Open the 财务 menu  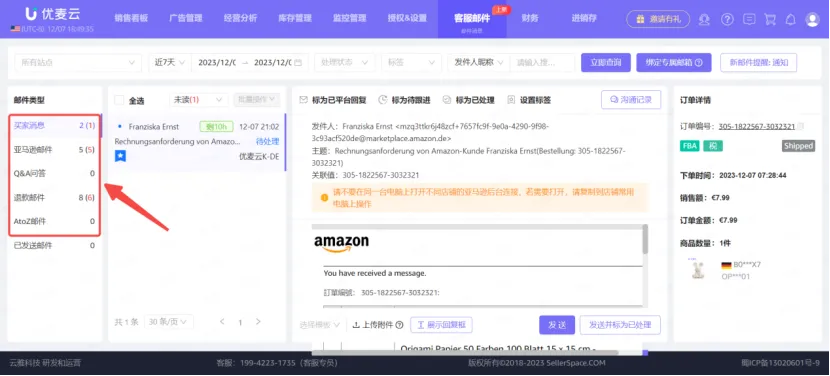pyautogui.click(x=529, y=19)
